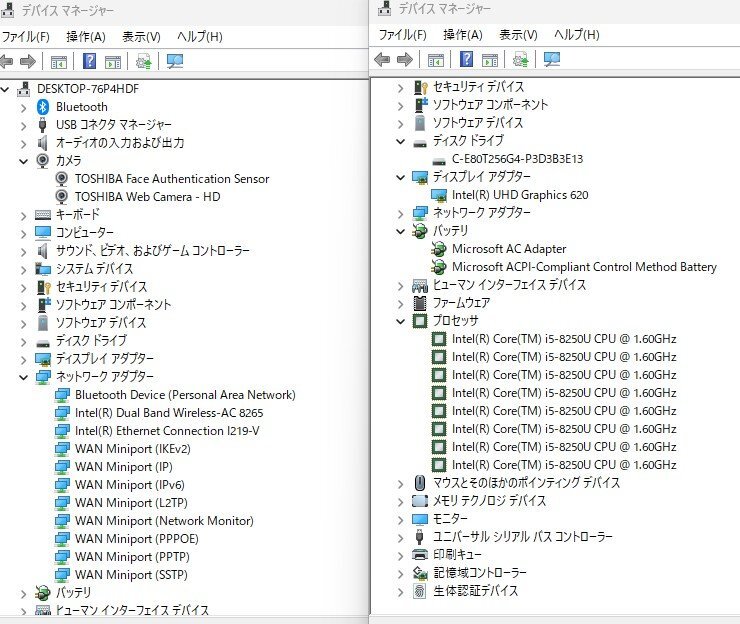This screenshot has width=740, height=624.
Task: Select Bluetooth Device (Personal Area Network)
Action: coord(185,395)
